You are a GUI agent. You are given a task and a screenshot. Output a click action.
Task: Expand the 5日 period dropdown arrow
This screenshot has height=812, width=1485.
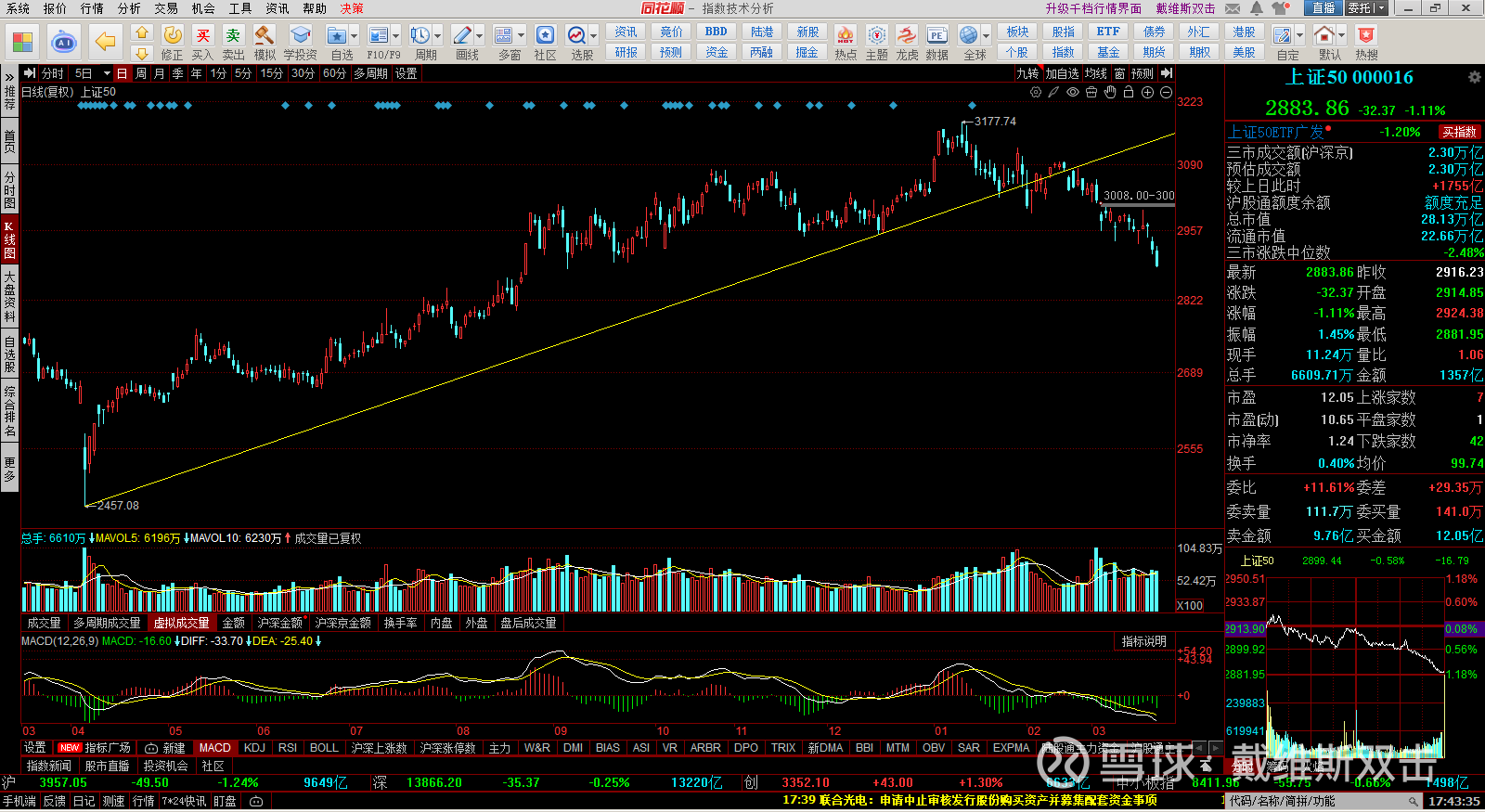[x=107, y=73]
